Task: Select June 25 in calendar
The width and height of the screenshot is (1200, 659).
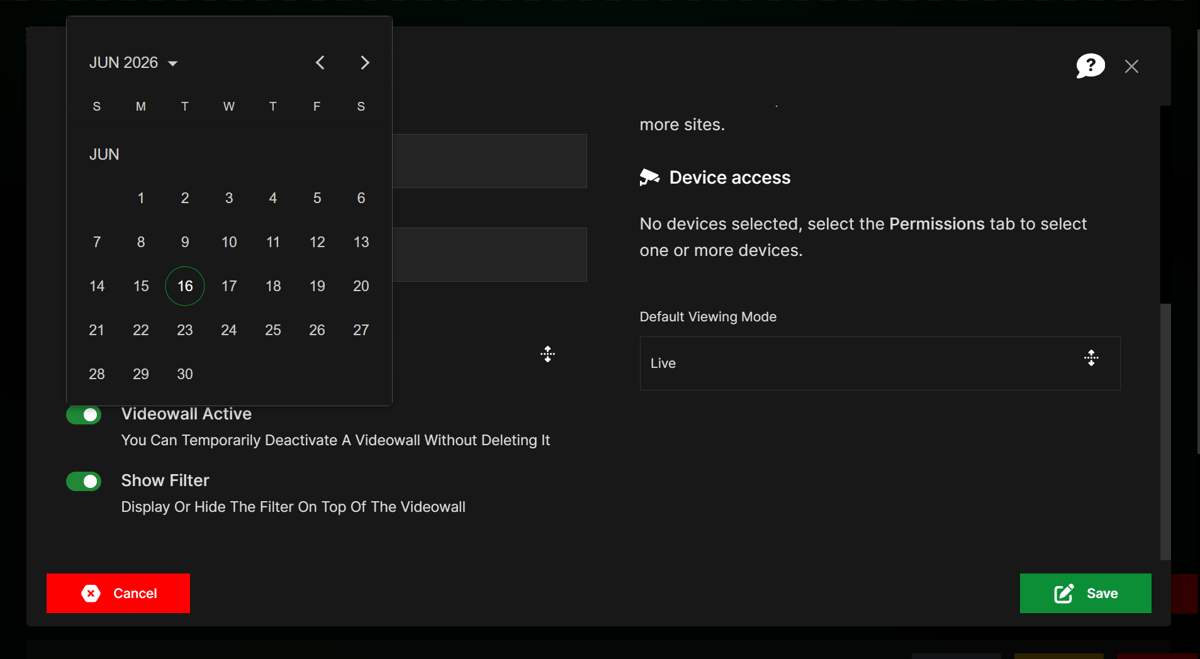Action: click(x=273, y=330)
